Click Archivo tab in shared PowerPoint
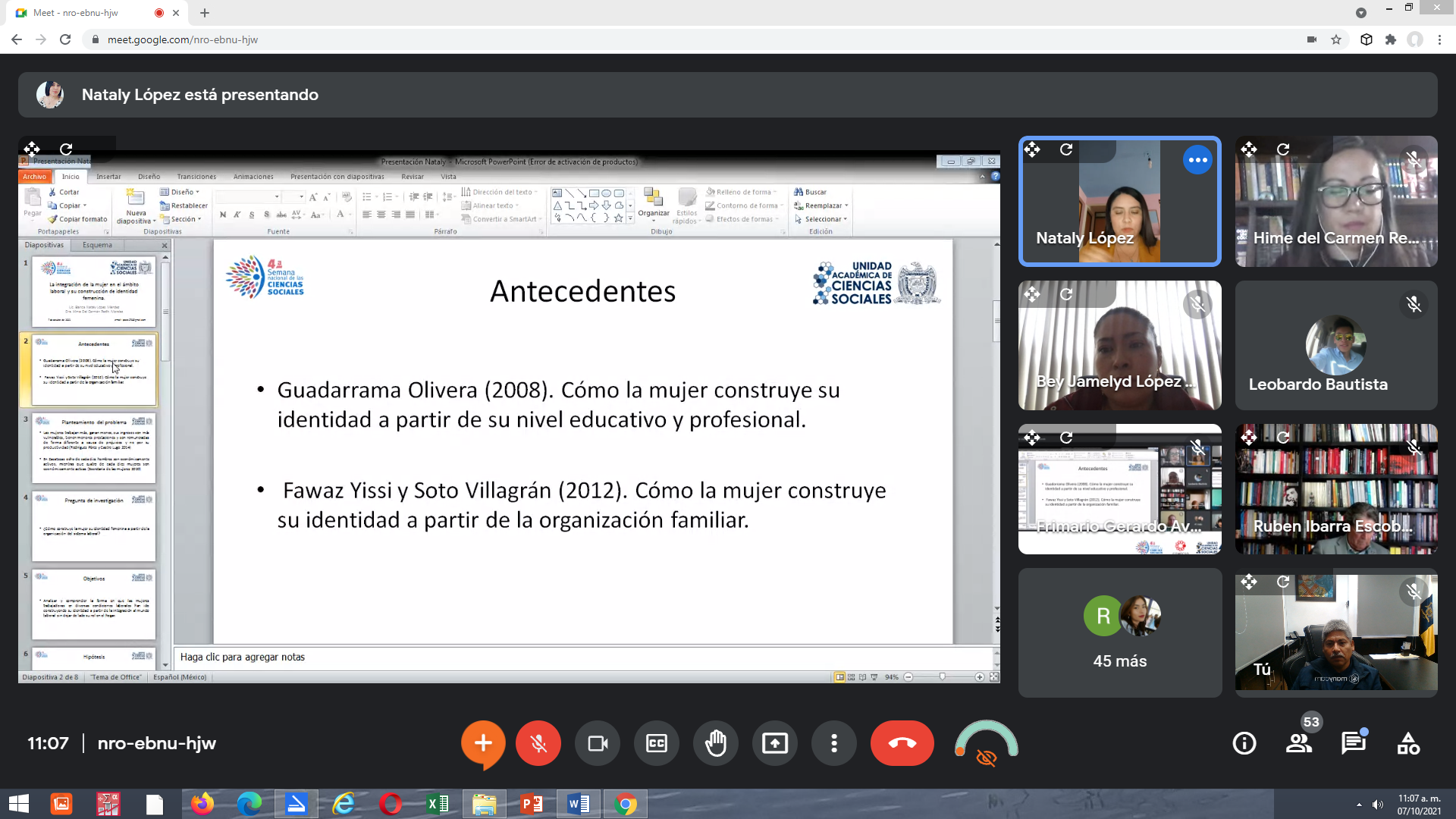This screenshot has width=1456, height=819. pos(34,177)
